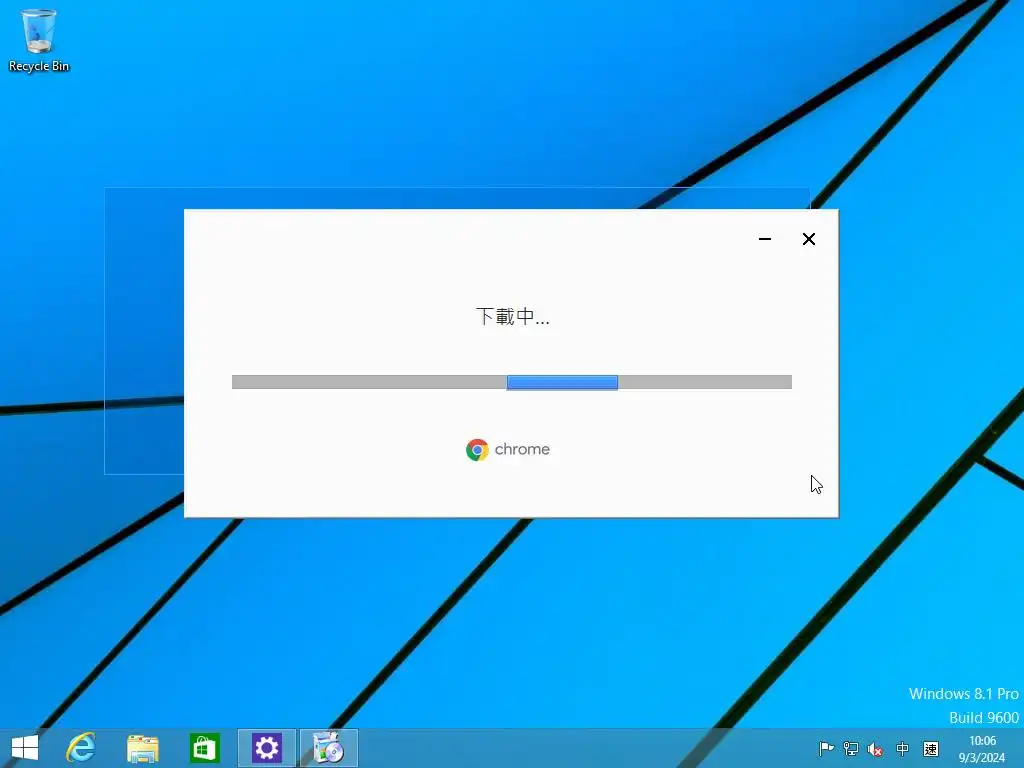
Task: Click the chrome wordmark text
Action: point(522,449)
